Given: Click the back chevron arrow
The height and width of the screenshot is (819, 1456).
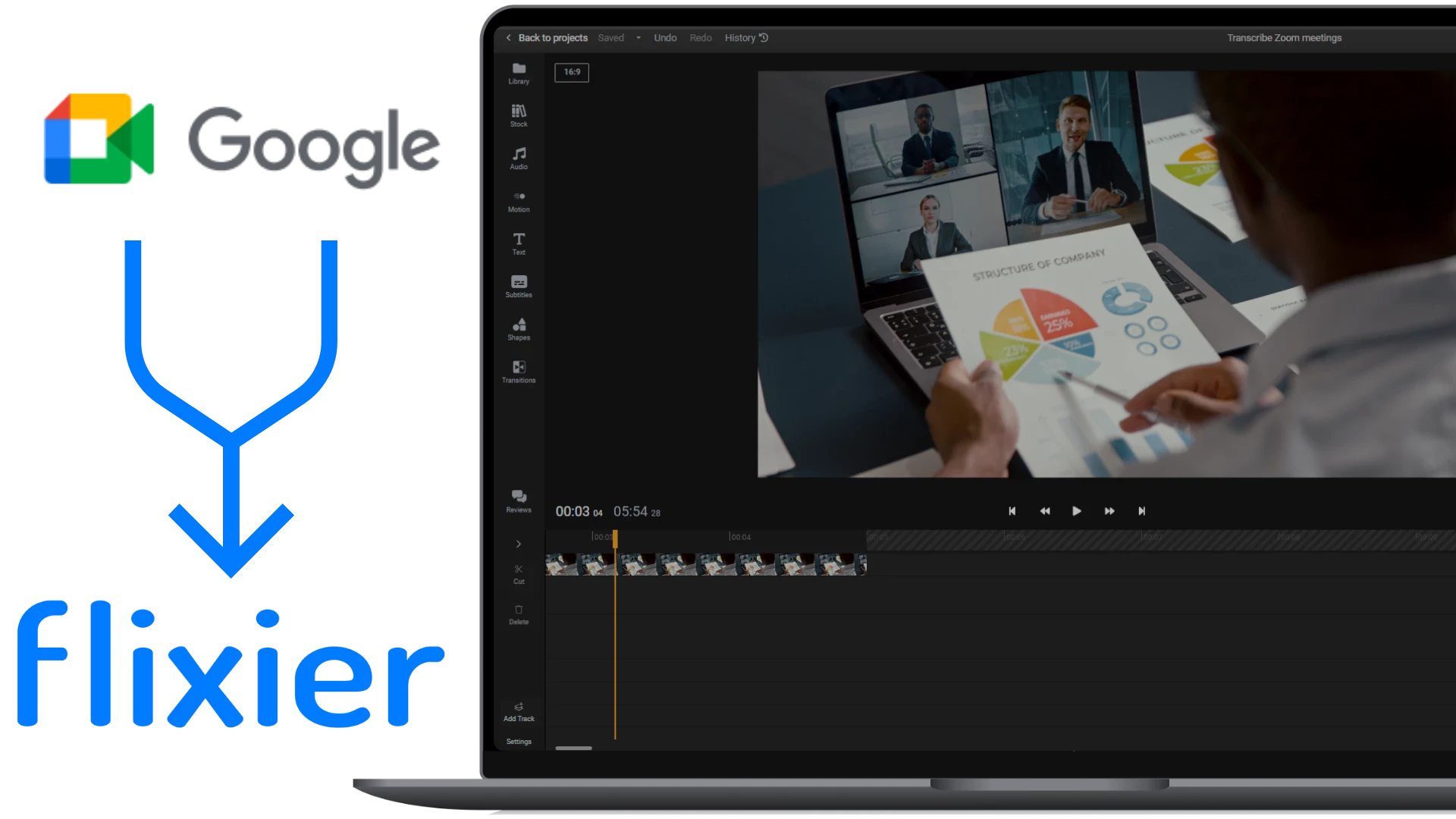Looking at the screenshot, I should click(x=509, y=38).
